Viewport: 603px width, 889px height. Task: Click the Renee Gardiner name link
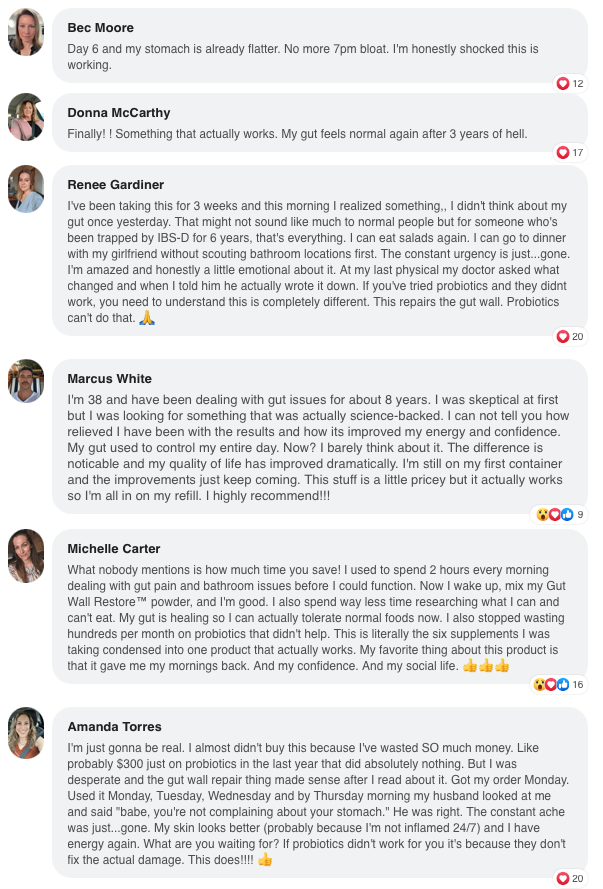point(115,185)
